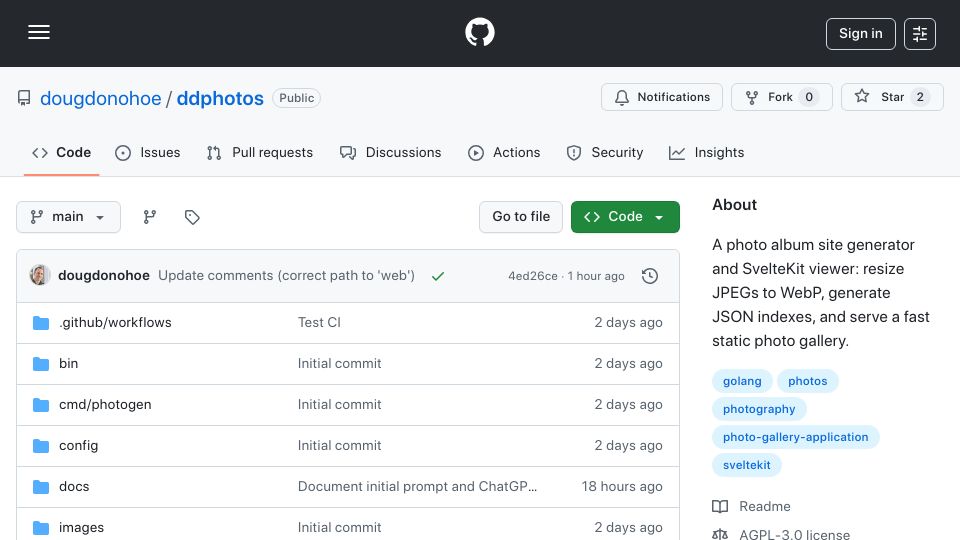This screenshot has height=540, width=960.
Task: Open the AGPL-3.0 license link
Action: click(794, 534)
